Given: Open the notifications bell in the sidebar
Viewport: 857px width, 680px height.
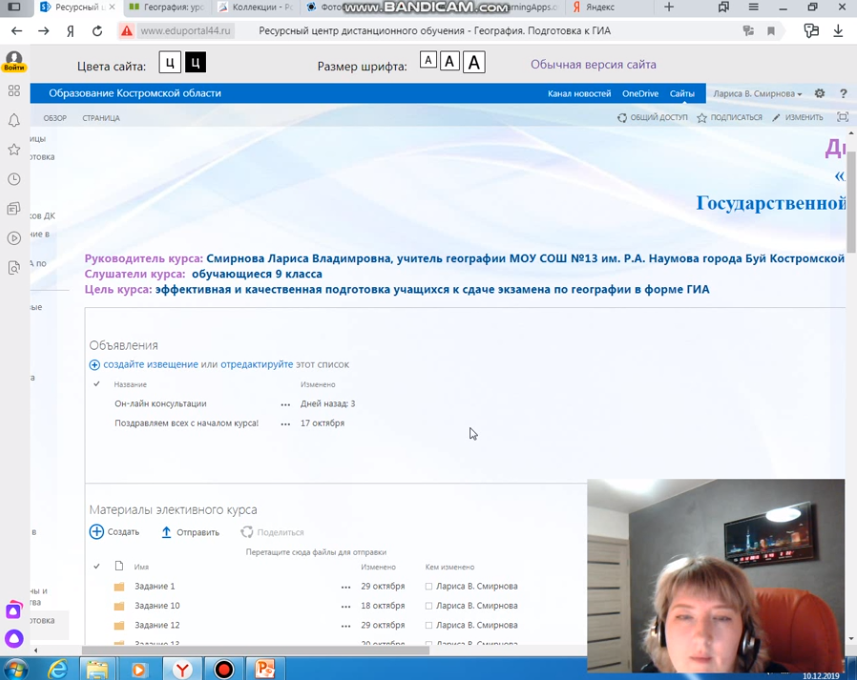Looking at the screenshot, I should 14,120.
